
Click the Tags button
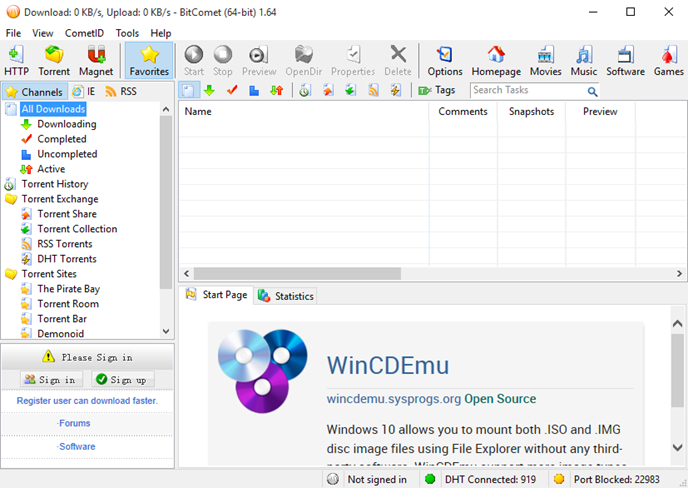[x=437, y=90]
